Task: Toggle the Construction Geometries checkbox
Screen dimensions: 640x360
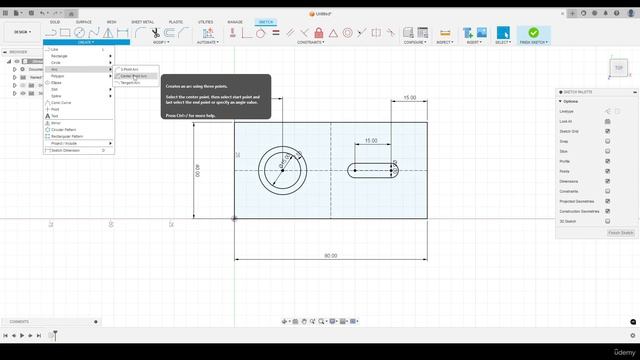Action: [x=607, y=211]
